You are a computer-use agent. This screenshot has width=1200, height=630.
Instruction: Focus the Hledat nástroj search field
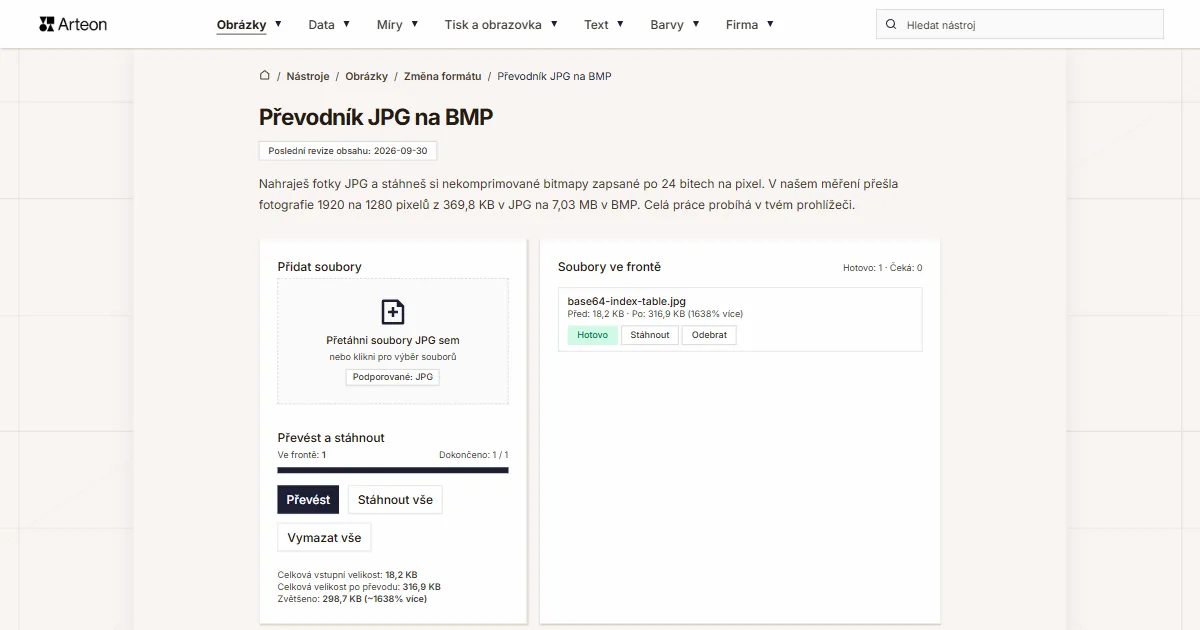1020,24
